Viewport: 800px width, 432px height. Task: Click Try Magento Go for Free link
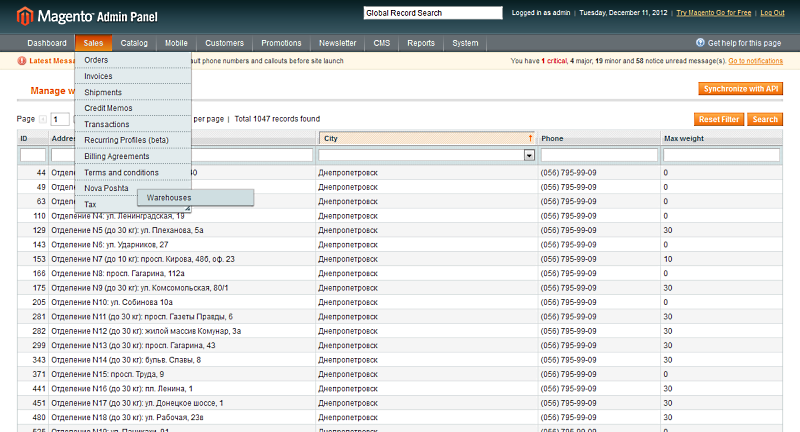pos(714,13)
